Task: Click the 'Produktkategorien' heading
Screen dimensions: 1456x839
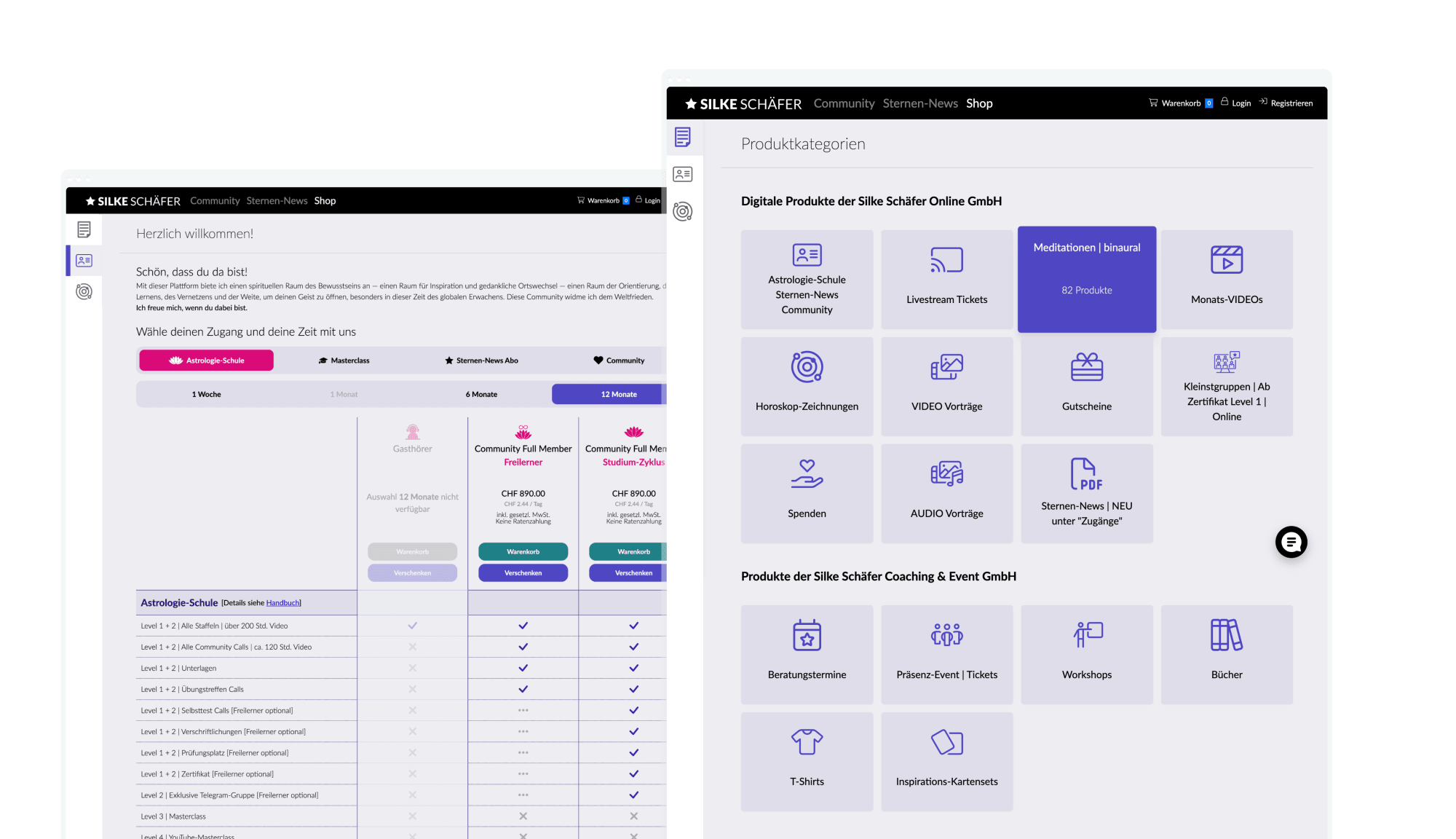Action: point(803,144)
